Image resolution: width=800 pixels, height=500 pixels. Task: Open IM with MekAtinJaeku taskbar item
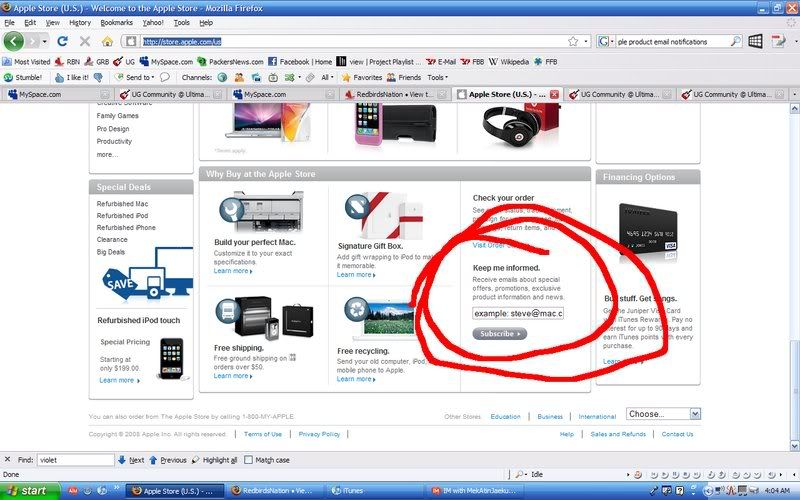point(476,491)
